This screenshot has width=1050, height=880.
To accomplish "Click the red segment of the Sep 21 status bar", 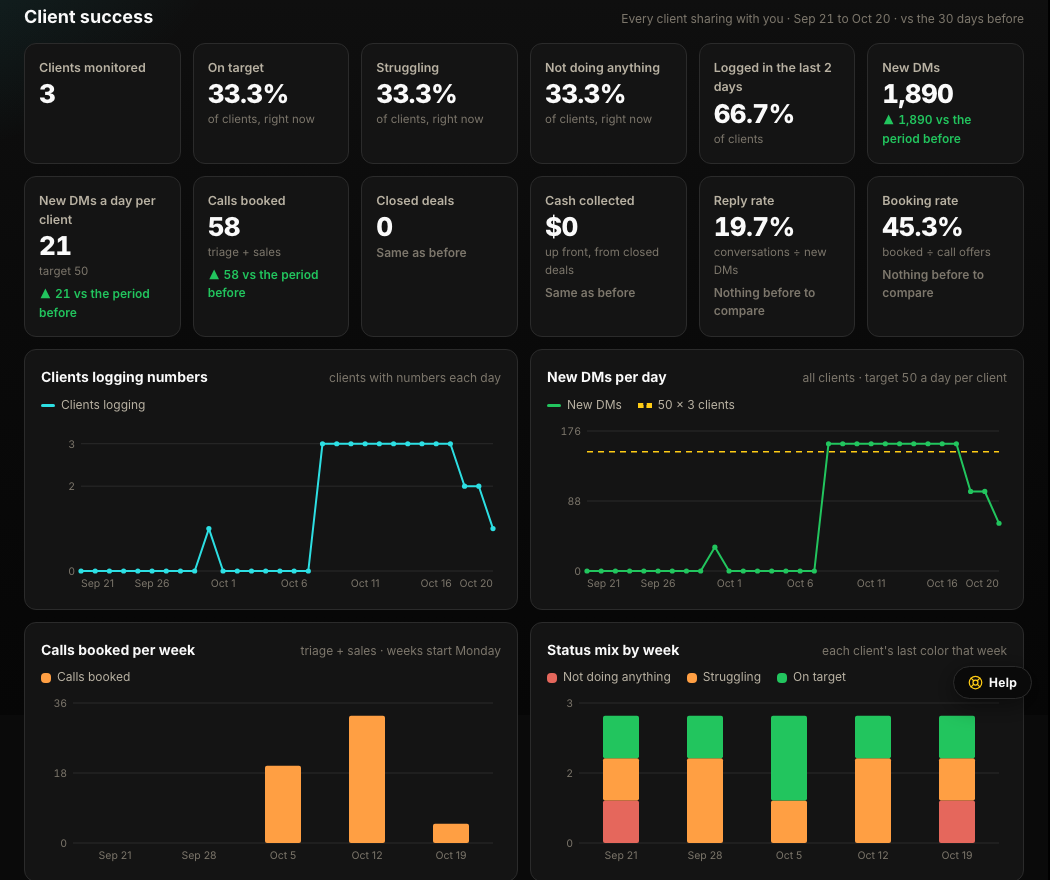I will pyautogui.click(x=621, y=822).
